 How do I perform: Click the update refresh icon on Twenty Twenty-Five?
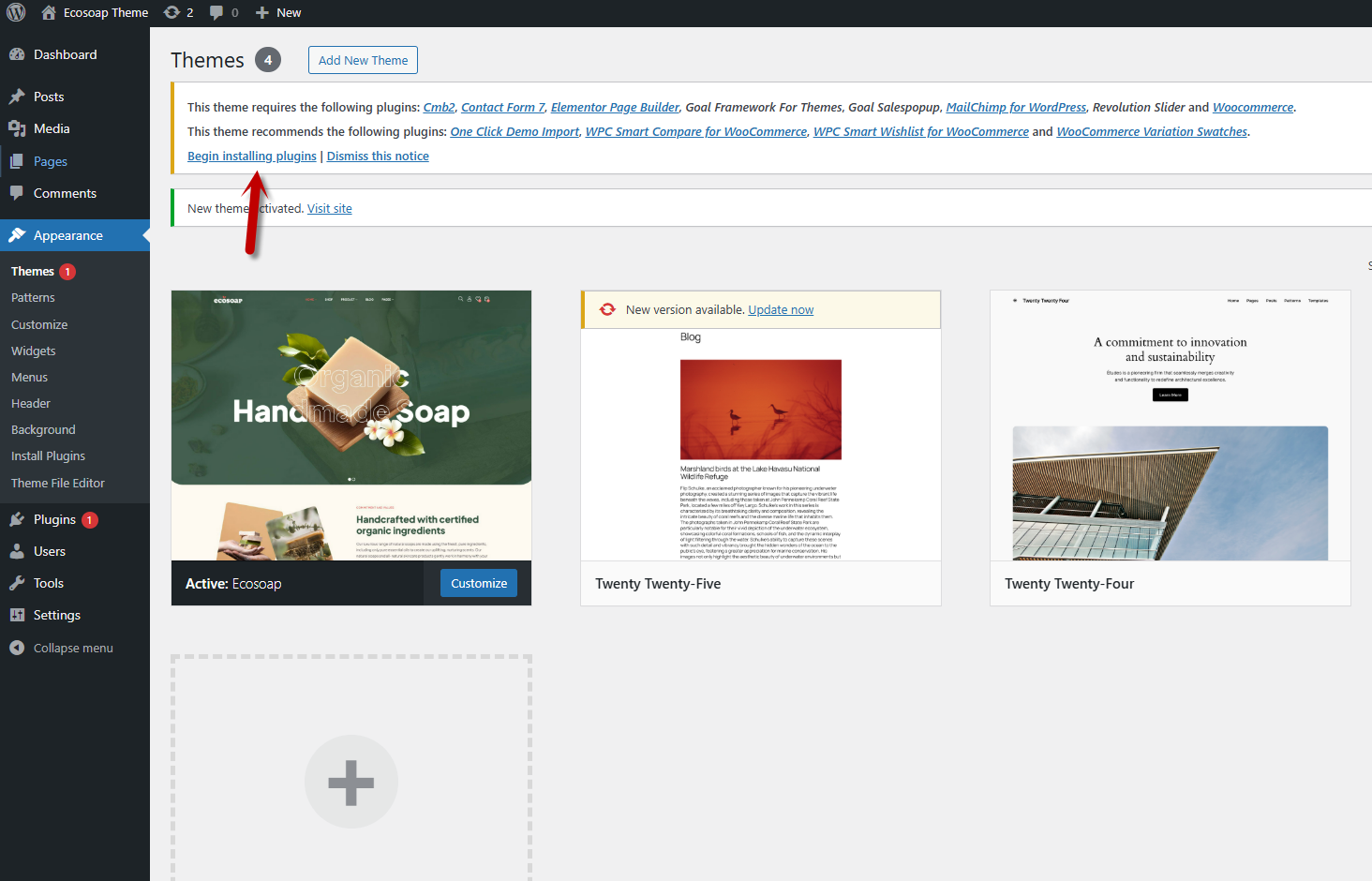click(607, 309)
